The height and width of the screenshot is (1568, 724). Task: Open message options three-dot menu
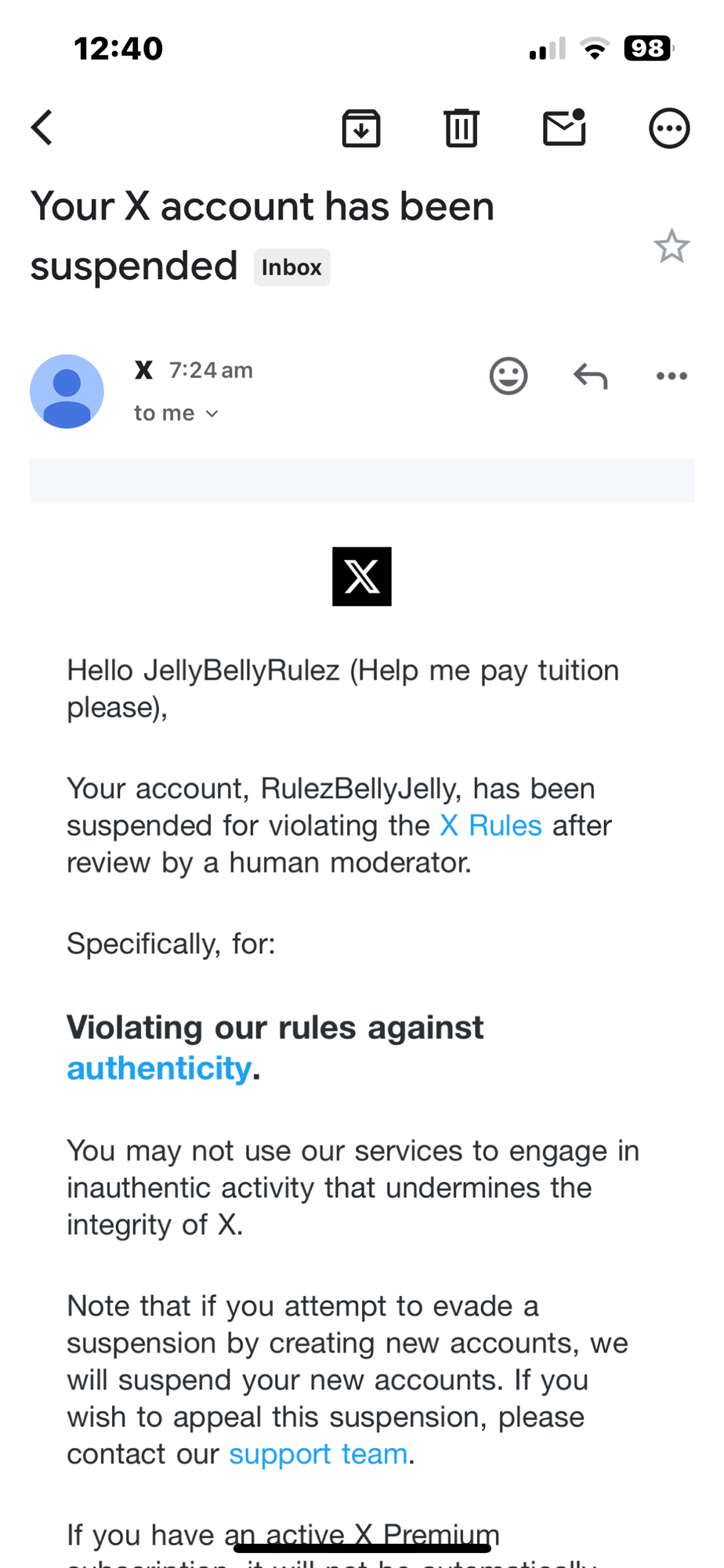click(x=672, y=376)
